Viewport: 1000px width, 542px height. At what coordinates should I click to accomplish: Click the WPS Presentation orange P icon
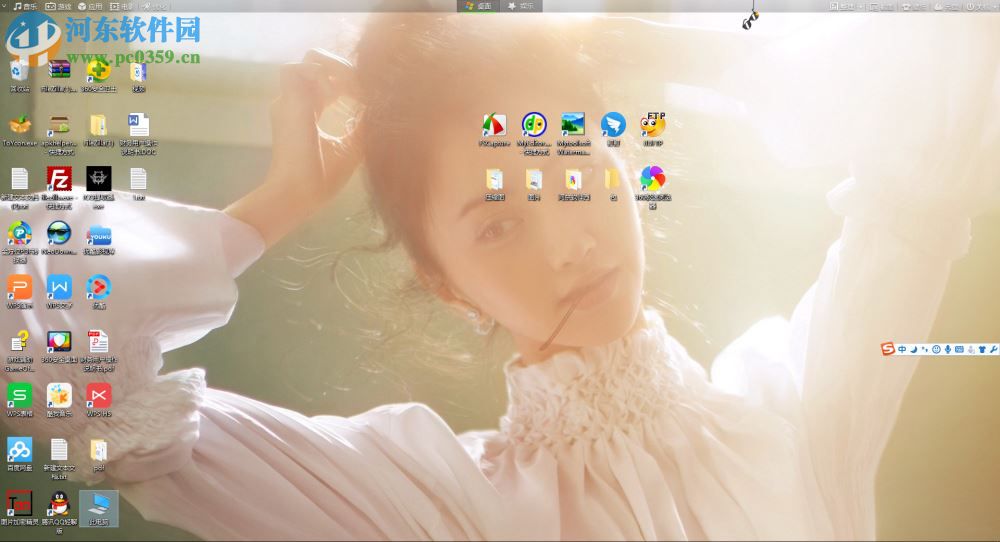(x=19, y=287)
